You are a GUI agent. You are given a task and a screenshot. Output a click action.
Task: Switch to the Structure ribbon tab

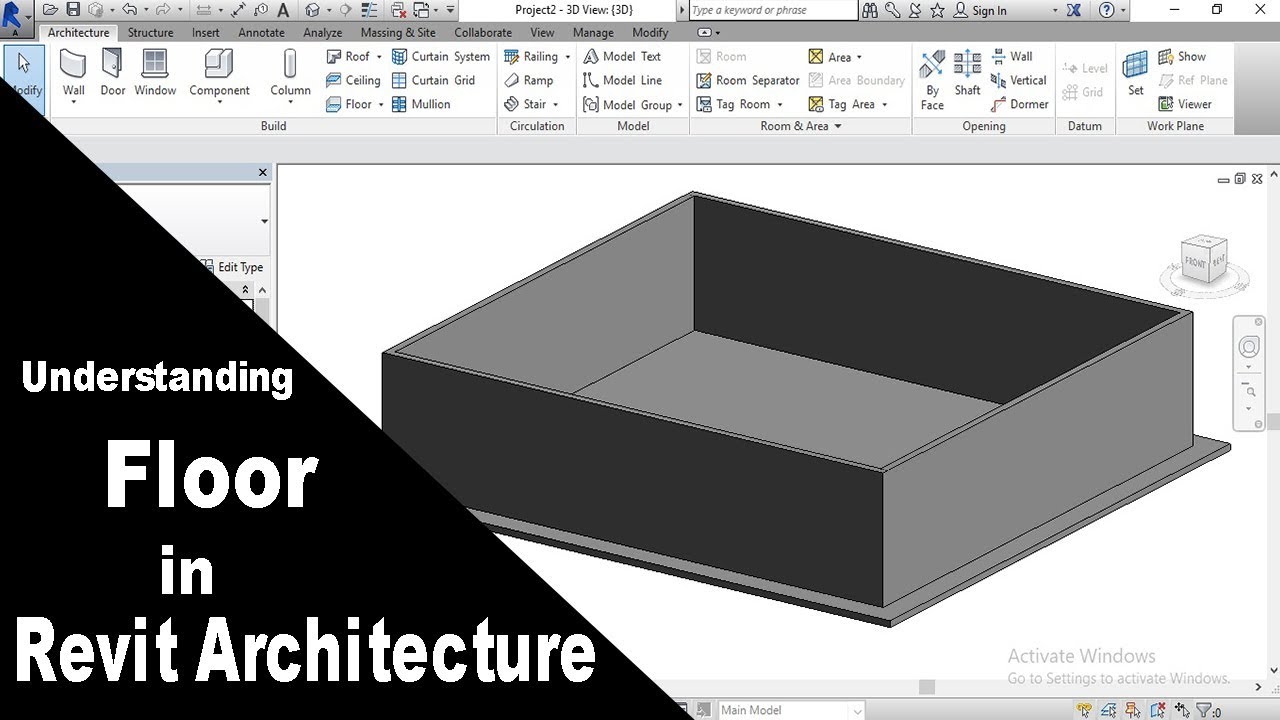coord(151,33)
